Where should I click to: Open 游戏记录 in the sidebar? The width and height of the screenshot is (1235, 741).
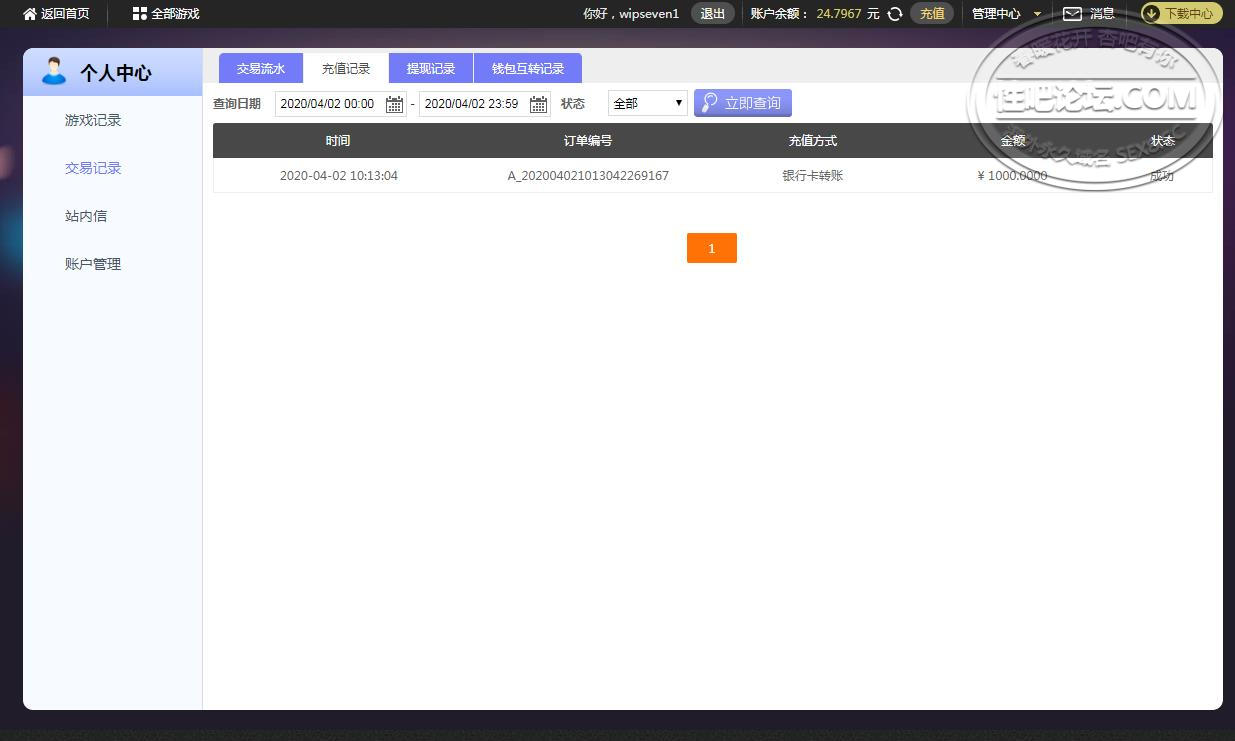[93, 120]
